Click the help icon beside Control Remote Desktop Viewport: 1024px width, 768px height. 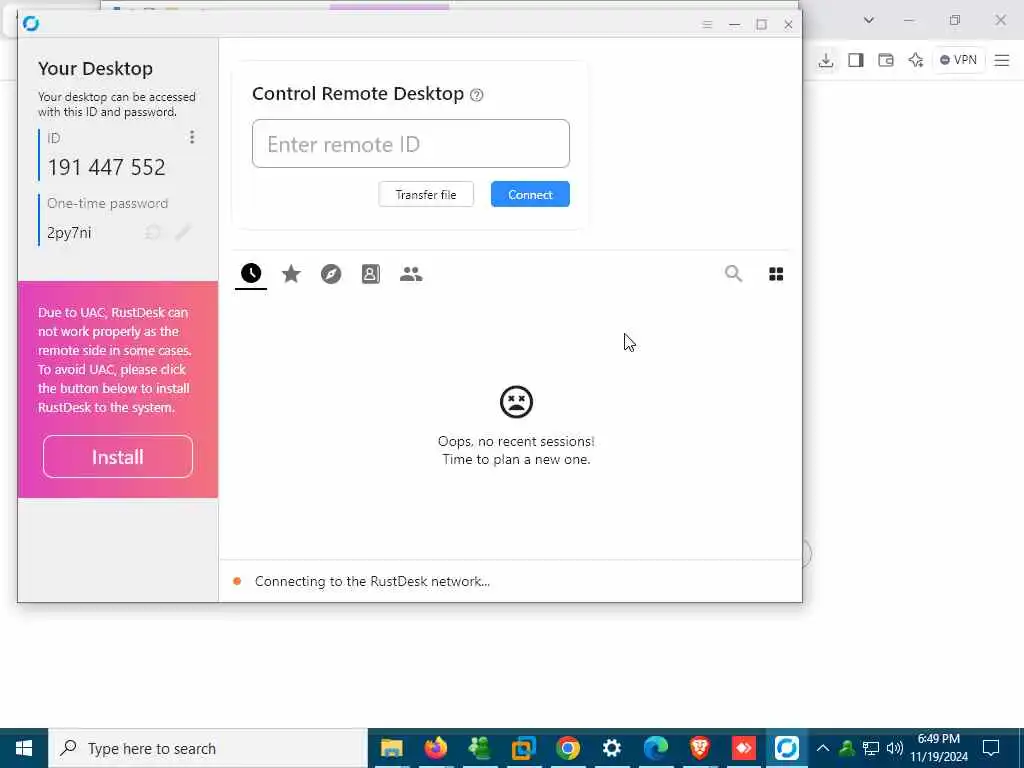(477, 95)
